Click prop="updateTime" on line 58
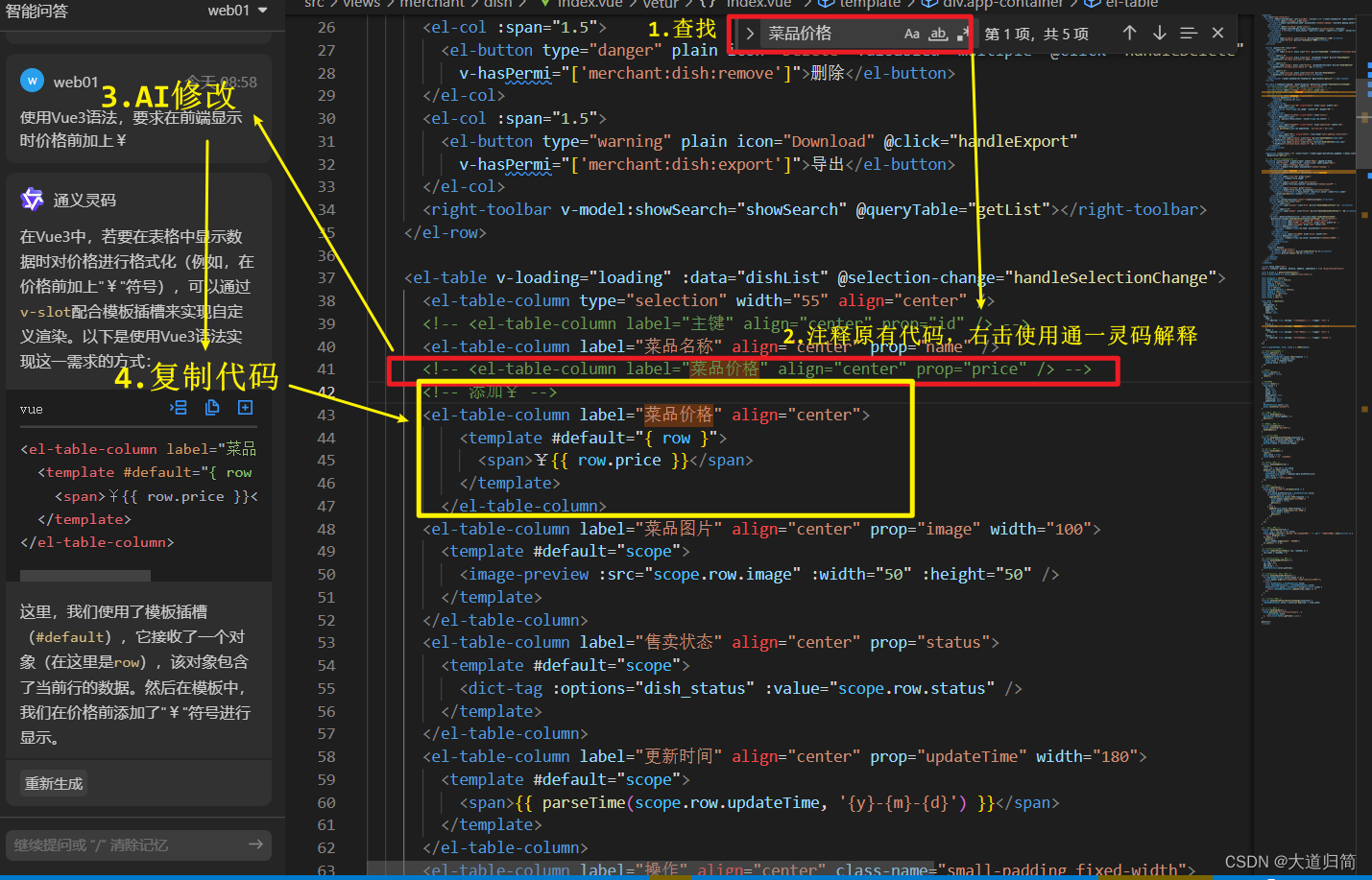Image resolution: width=1372 pixels, height=880 pixels. click(948, 756)
